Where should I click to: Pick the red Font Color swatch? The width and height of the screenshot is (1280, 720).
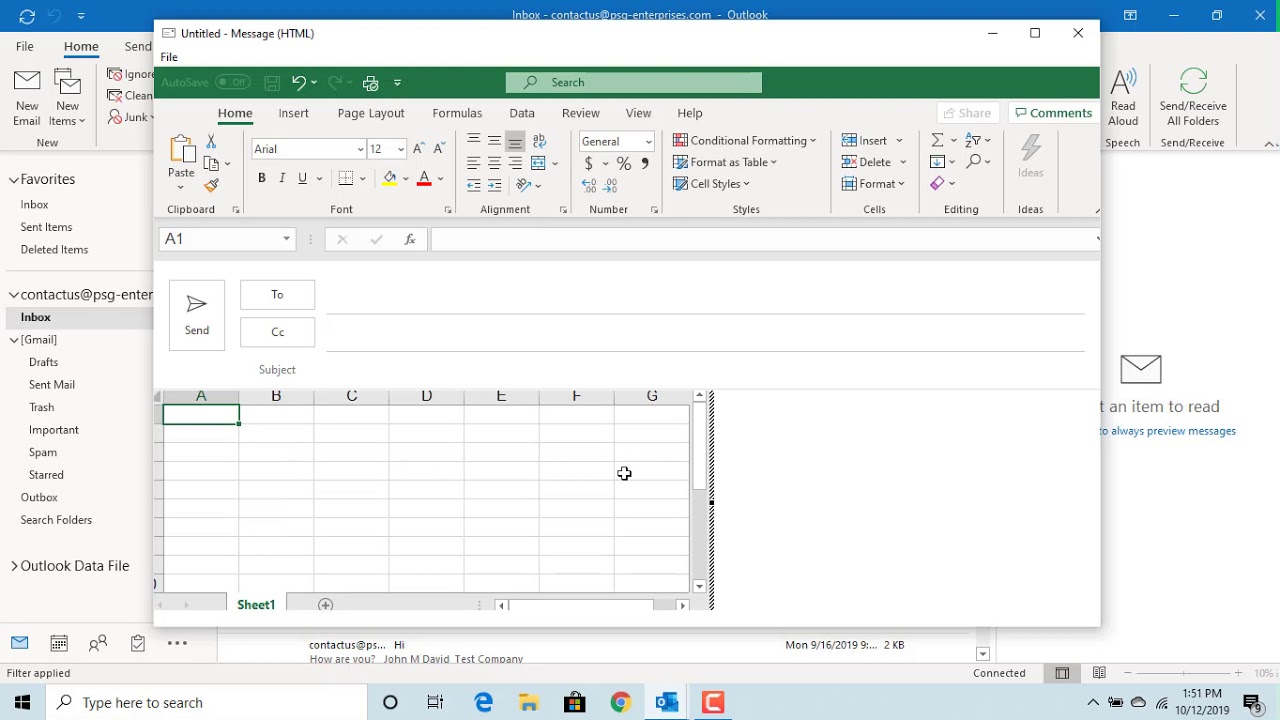[424, 178]
